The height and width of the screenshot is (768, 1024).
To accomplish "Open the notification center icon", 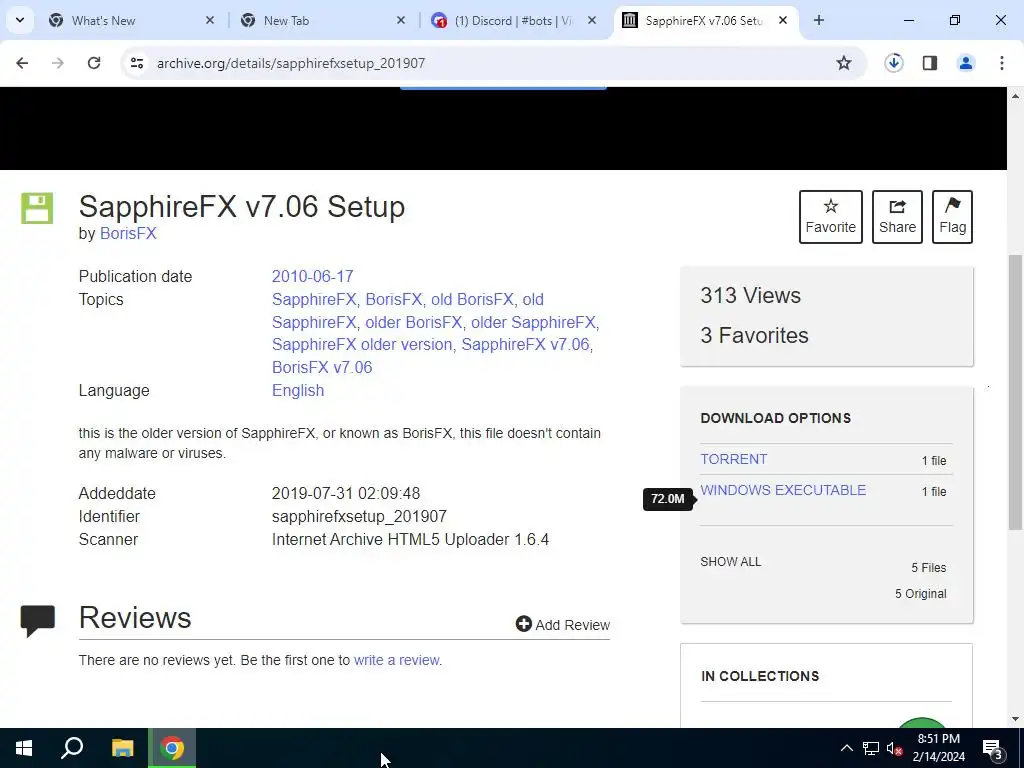I will point(992,748).
